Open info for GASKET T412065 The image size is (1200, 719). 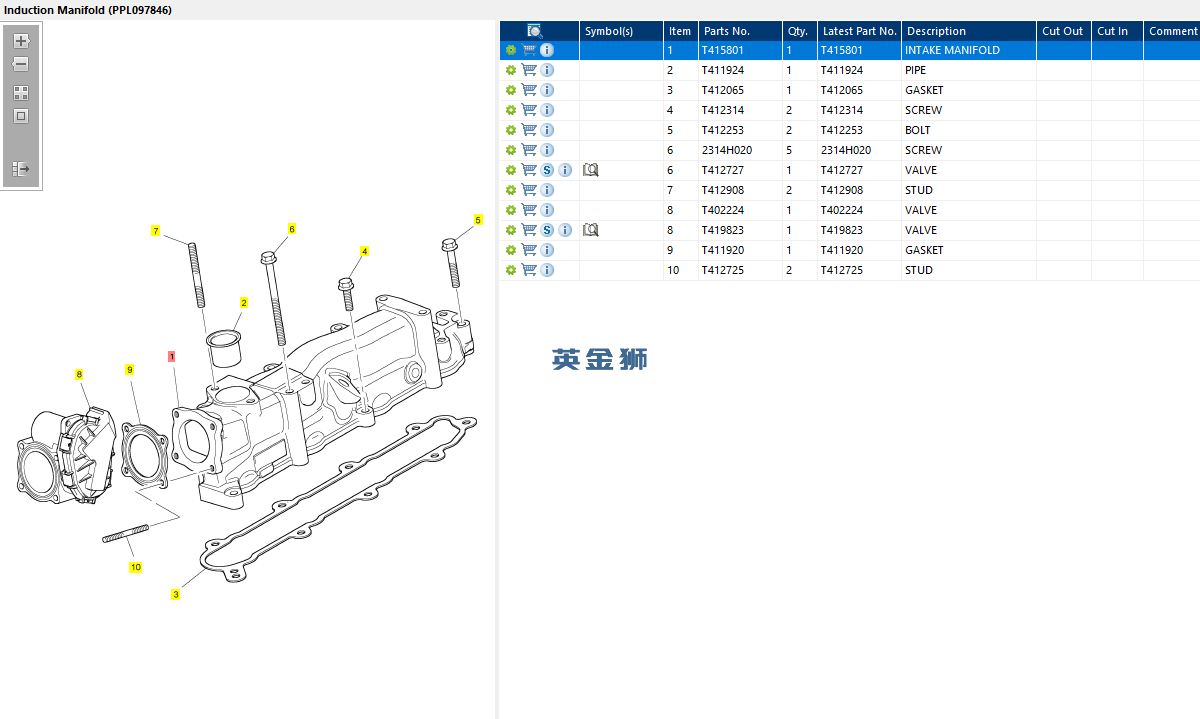547,90
